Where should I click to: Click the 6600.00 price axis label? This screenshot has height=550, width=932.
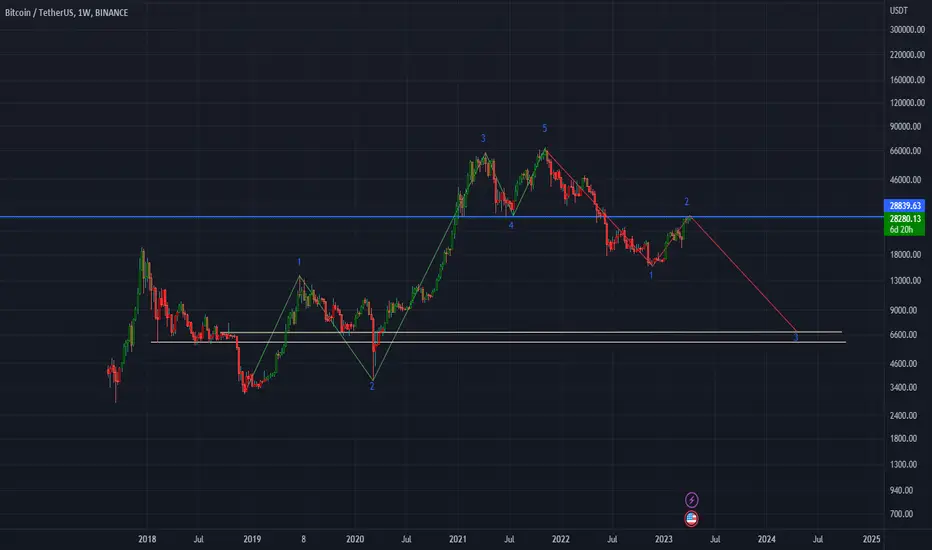click(903, 335)
